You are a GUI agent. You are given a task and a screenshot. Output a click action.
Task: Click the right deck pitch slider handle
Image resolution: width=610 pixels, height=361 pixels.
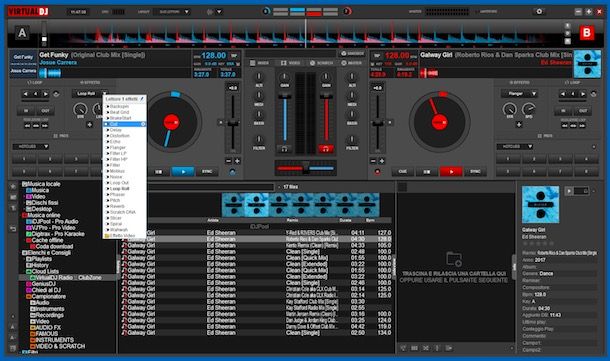click(x=377, y=123)
